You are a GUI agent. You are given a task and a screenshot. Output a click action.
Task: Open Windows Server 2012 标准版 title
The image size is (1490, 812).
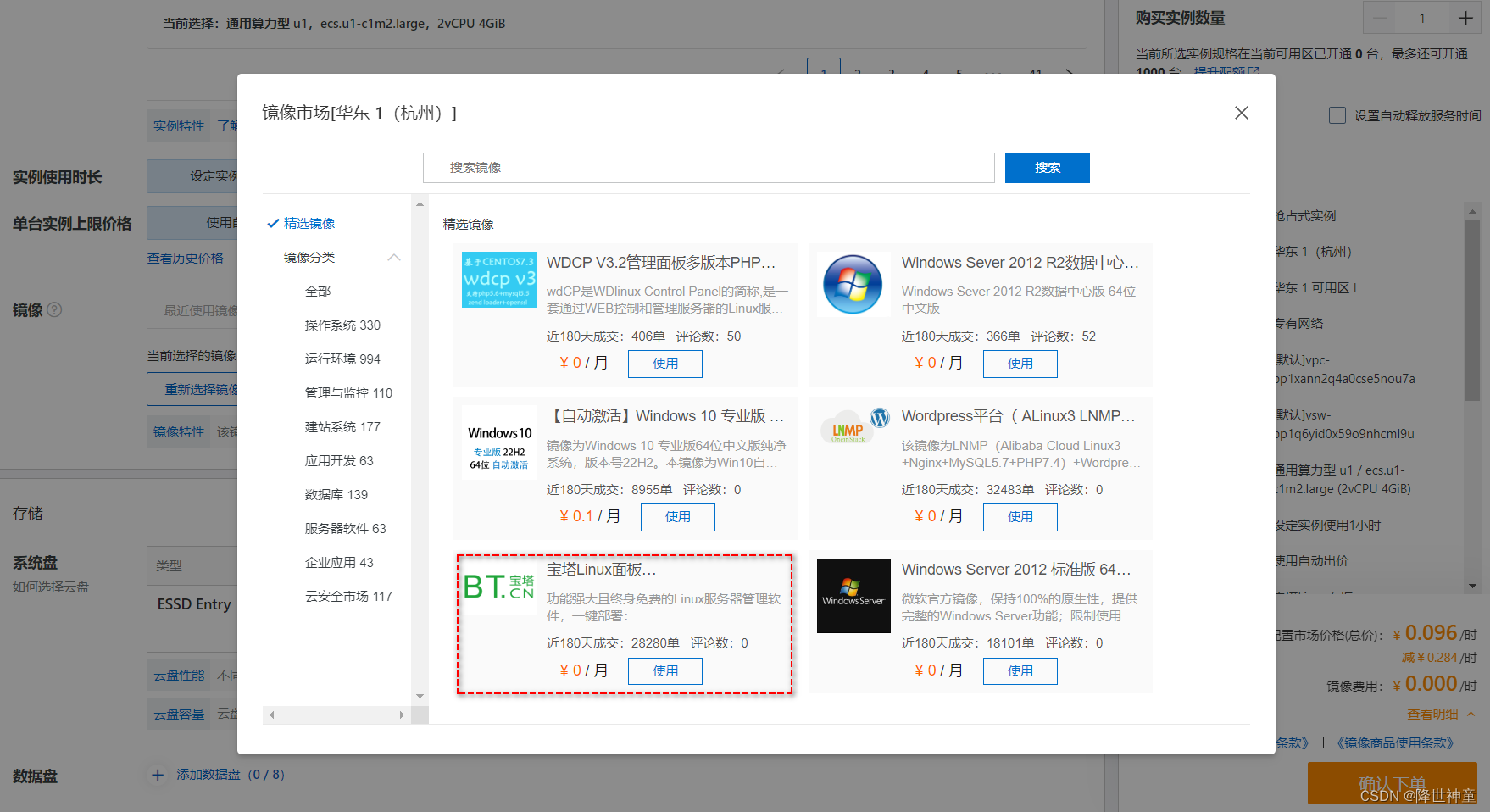(x=1017, y=570)
